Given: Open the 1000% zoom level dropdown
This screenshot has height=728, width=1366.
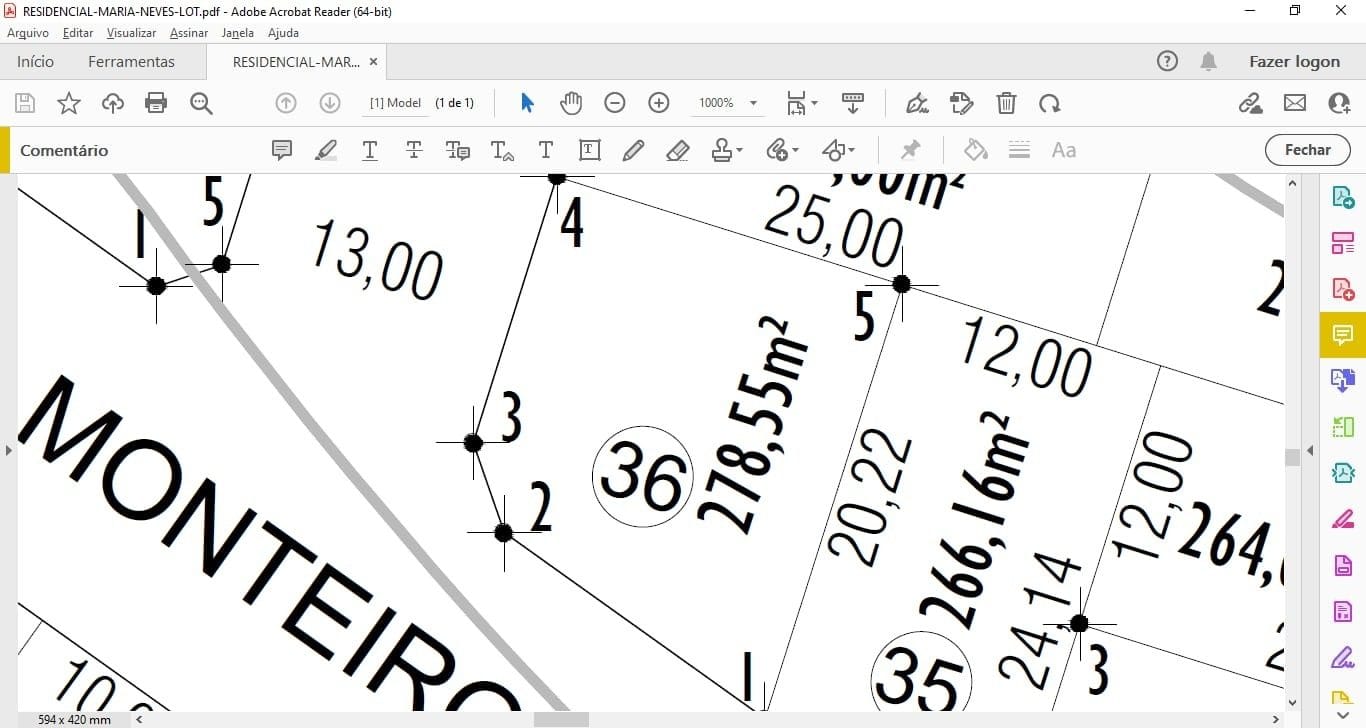Looking at the screenshot, I should pyautogui.click(x=753, y=103).
